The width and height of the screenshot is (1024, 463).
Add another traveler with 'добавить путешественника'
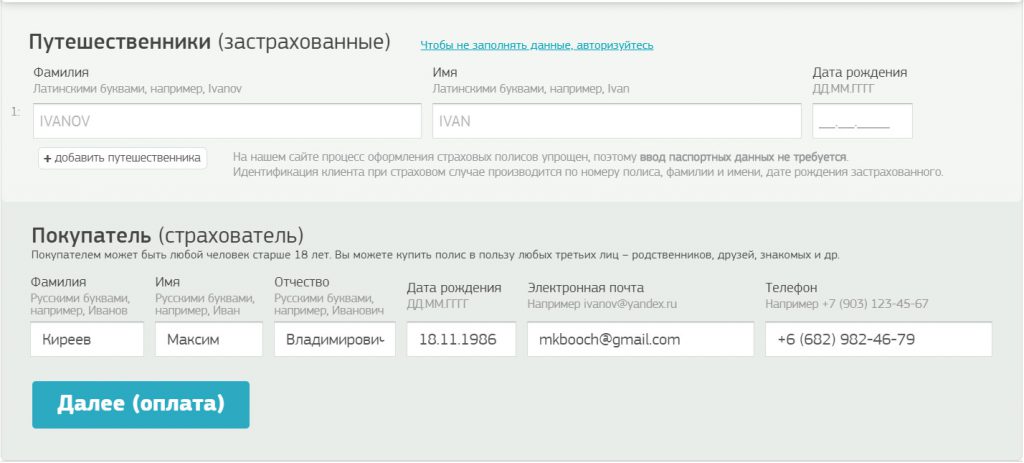coord(122,158)
